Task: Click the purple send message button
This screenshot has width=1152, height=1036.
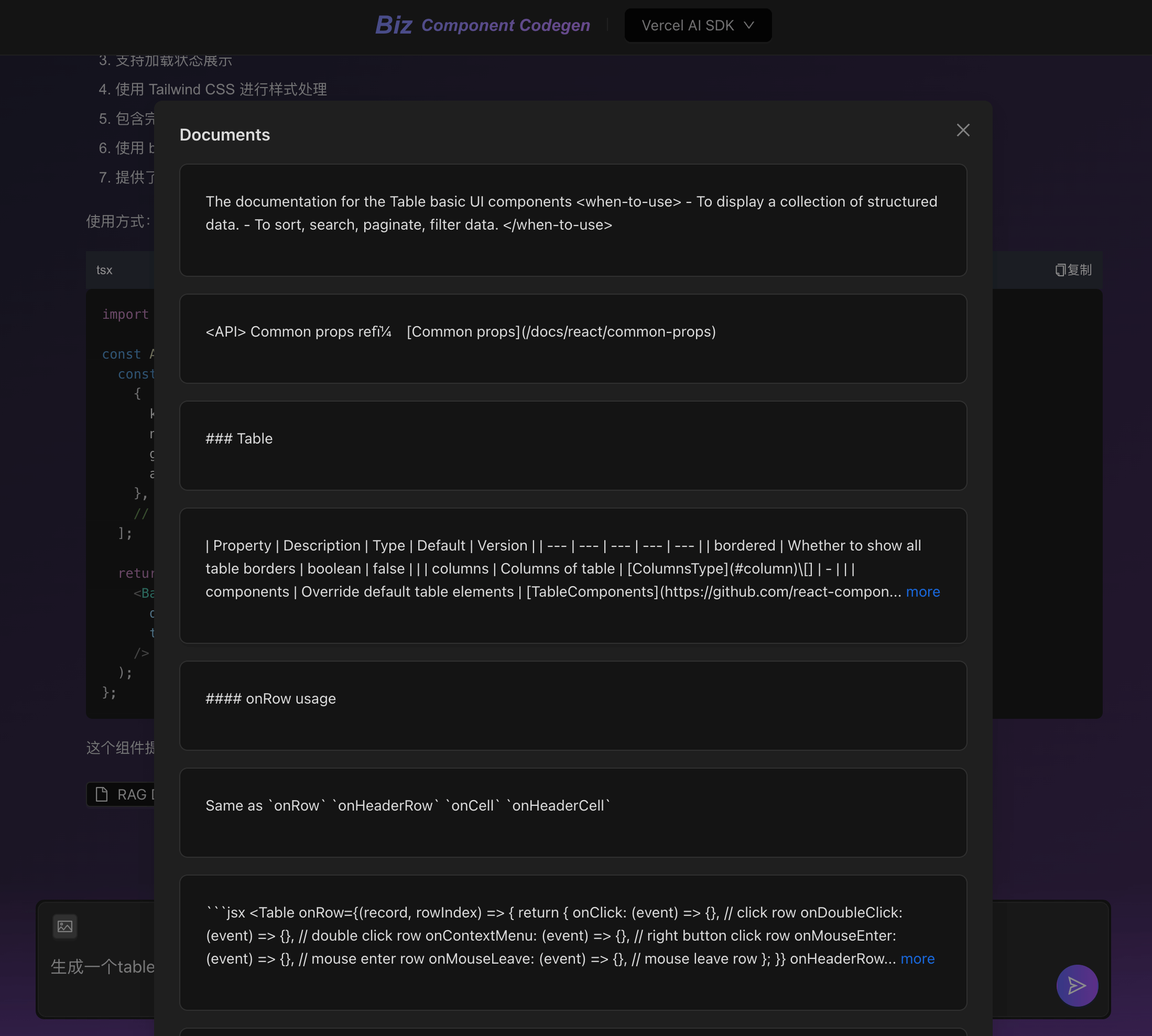Action: [x=1077, y=985]
